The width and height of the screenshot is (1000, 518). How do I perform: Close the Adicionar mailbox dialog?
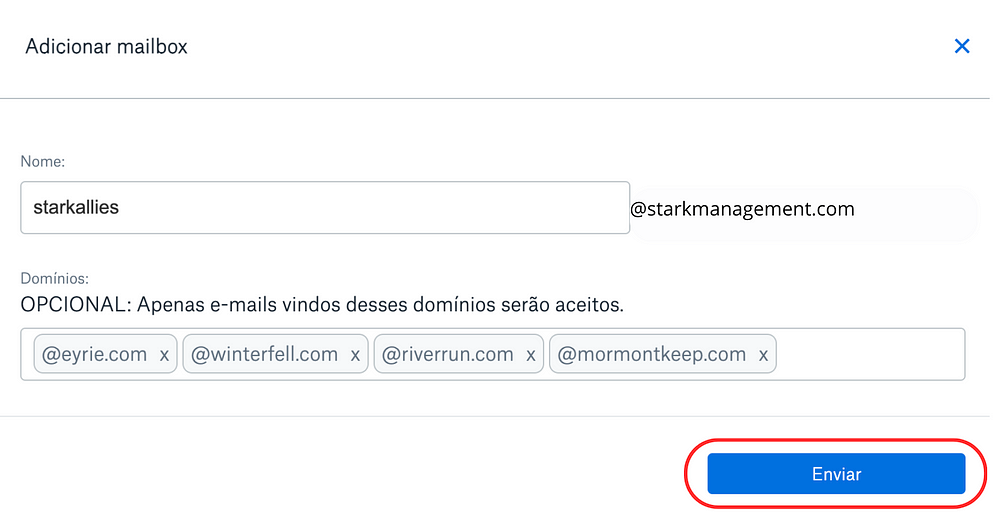[962, 46]
